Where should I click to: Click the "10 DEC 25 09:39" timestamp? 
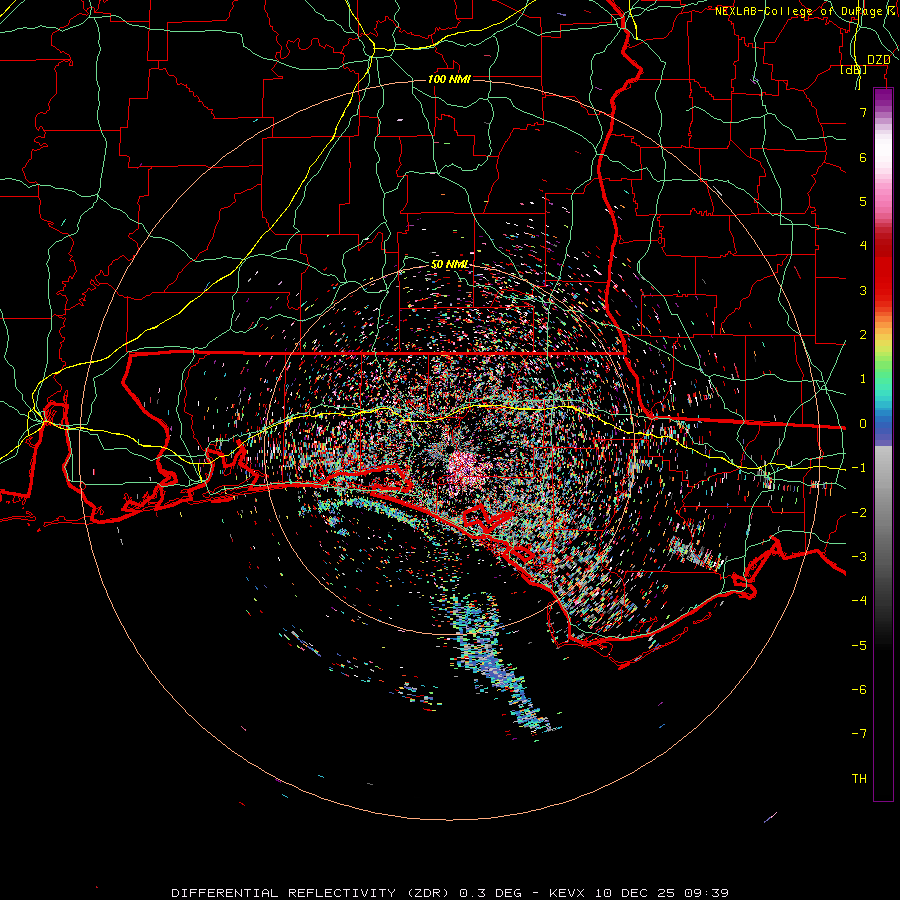662,893
